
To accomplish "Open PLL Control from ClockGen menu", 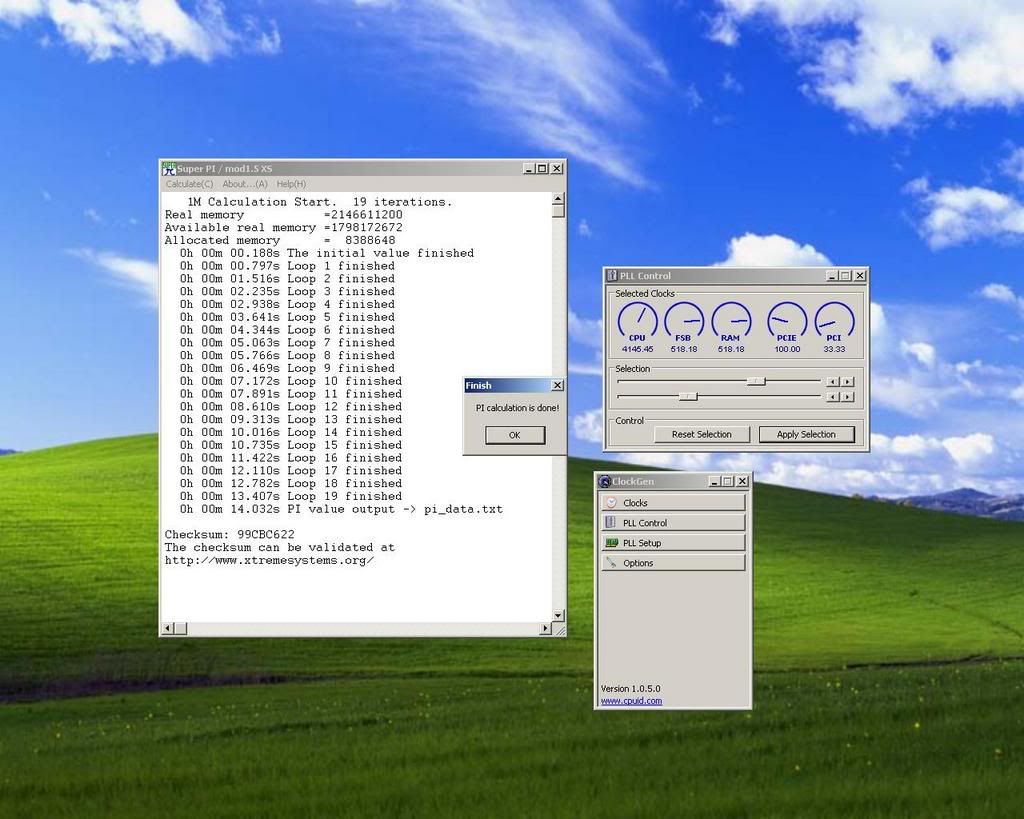I will pos(673,523).
